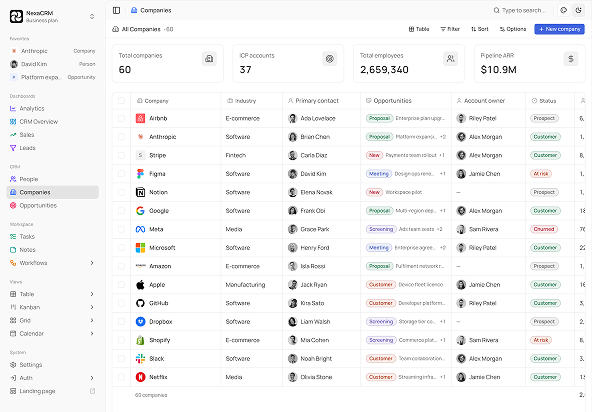Open the Leads dashboard
Screen dimensions: 592x412
coord(52,148)
